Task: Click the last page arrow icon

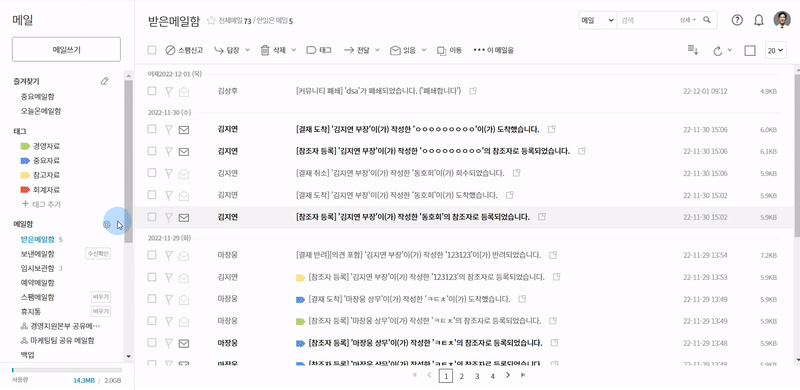Action: (x=522, y=375)
